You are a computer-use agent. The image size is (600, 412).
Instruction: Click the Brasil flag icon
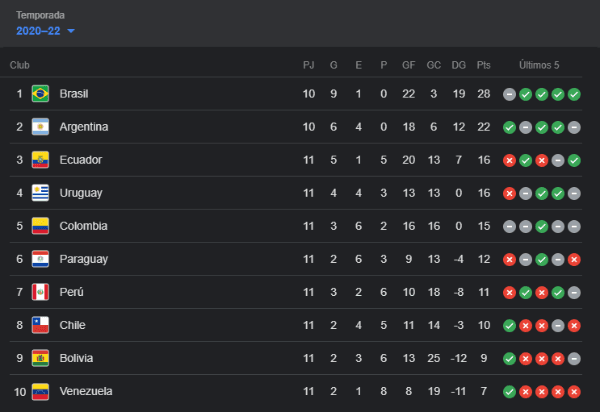(40, 94)
